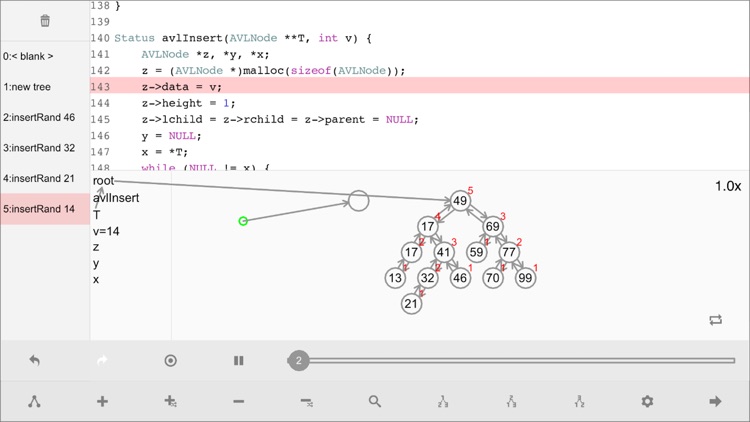The width and height of the screenshot is (750, 422).
Task: Click the animation step slider knob
Action: (x=298, y=360)
